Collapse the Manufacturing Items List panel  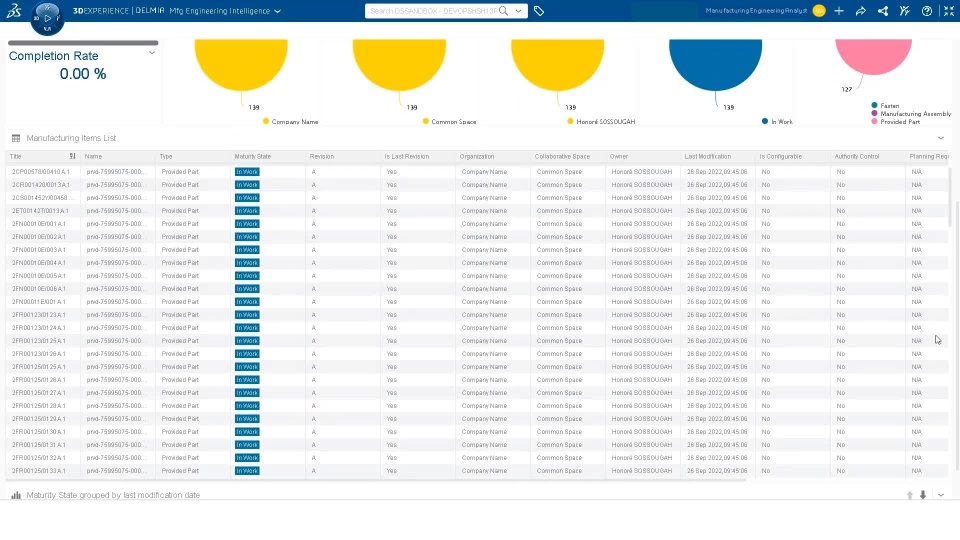pyautogui.click(x=941, y=138)
